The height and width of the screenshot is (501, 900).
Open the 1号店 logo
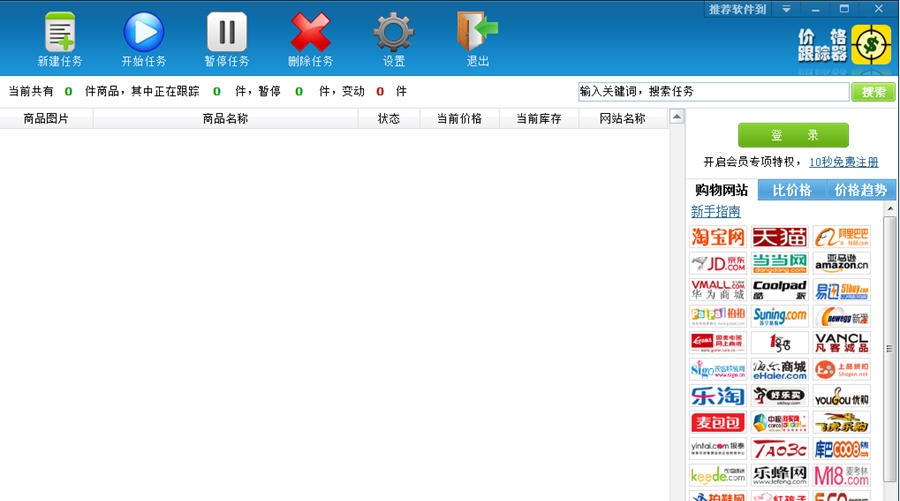pyautogui.click(x=779, y=343)
